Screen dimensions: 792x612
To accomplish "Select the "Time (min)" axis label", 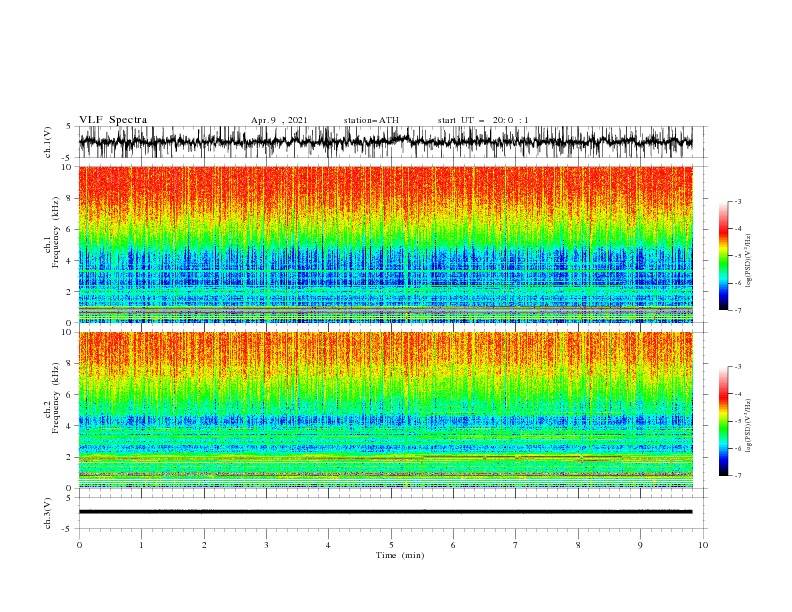I will pyautogui.click(x=400, y=555).
